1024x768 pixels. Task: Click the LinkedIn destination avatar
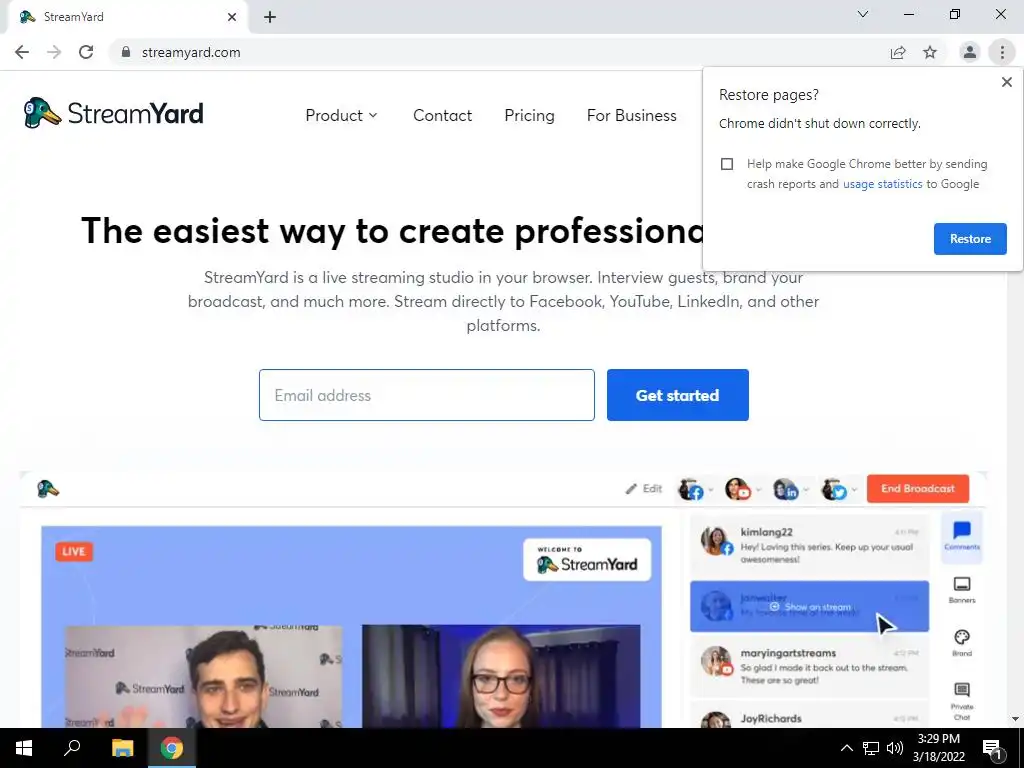tap(786, 489)
